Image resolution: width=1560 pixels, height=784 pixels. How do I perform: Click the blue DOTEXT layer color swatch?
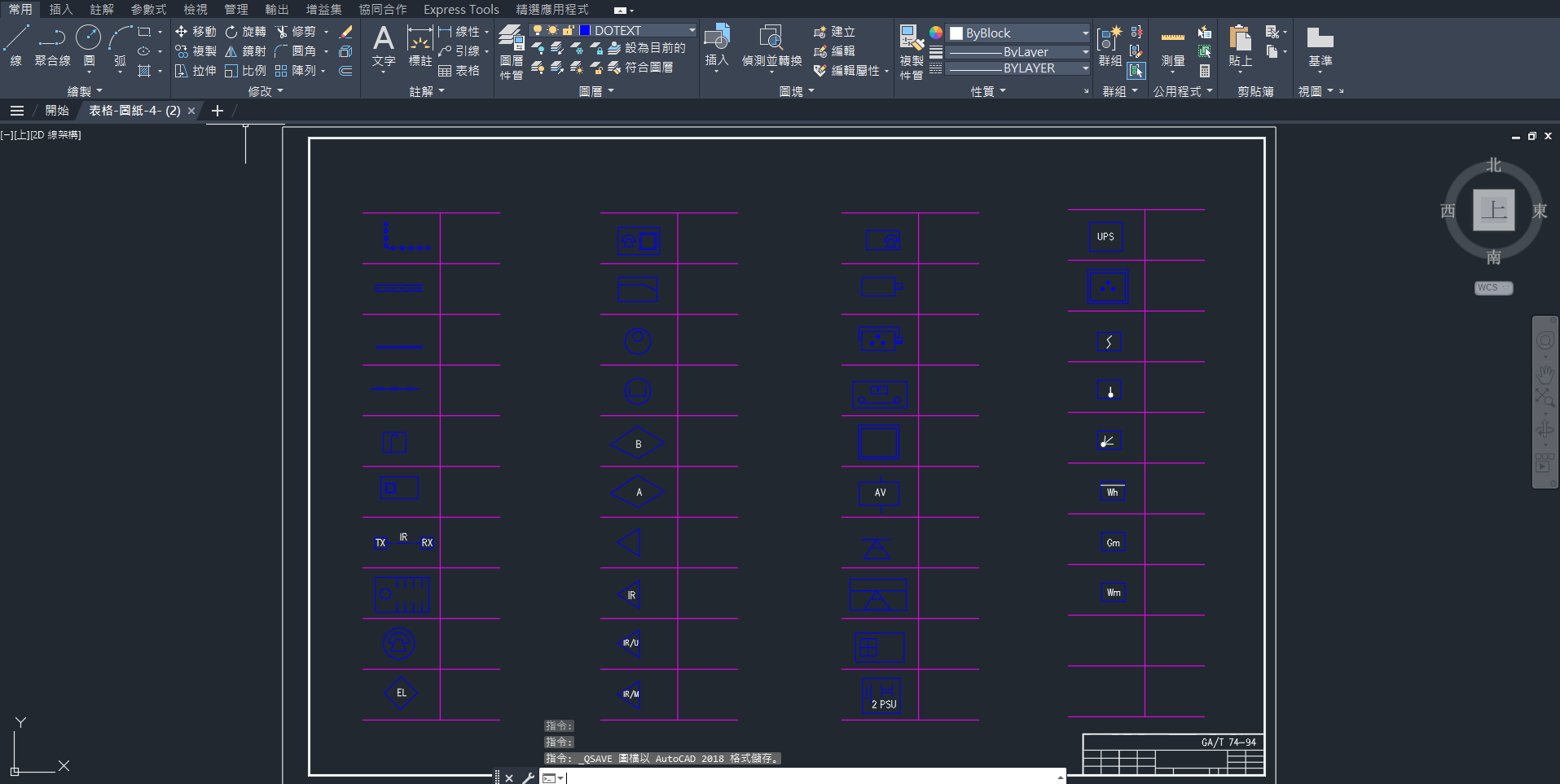585,31
